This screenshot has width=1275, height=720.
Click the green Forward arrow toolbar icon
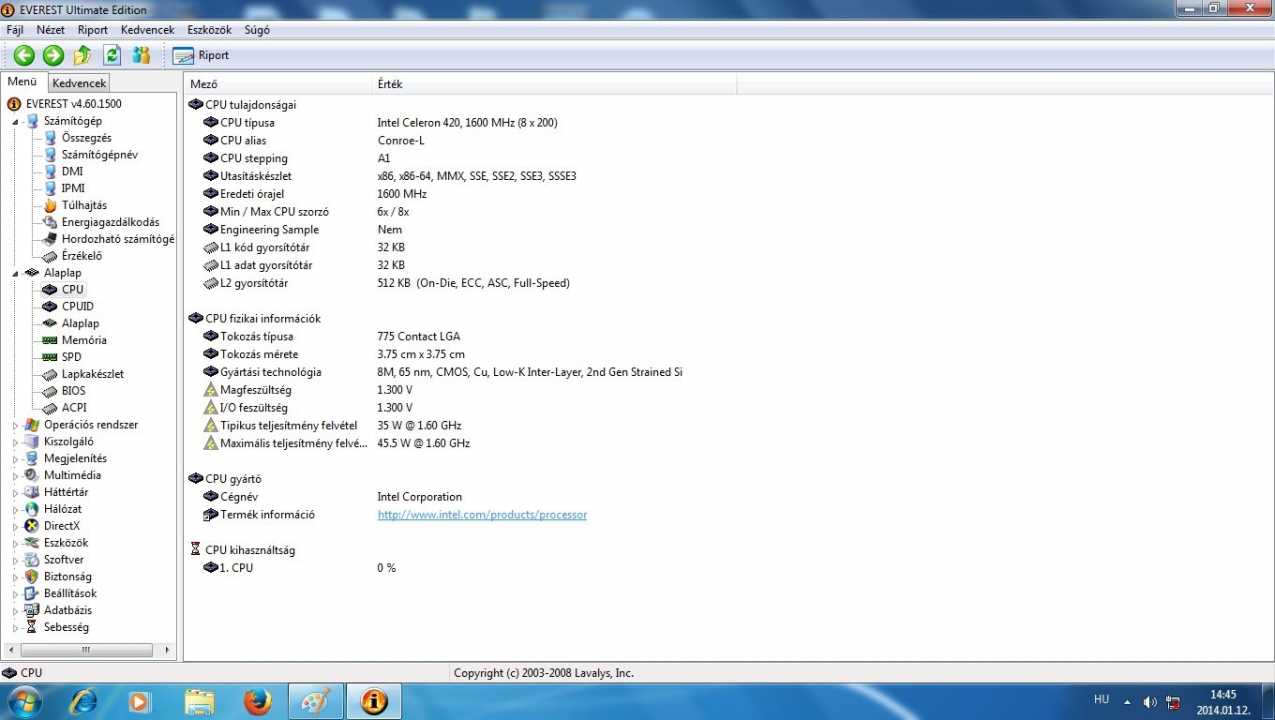tap(54, 55)
